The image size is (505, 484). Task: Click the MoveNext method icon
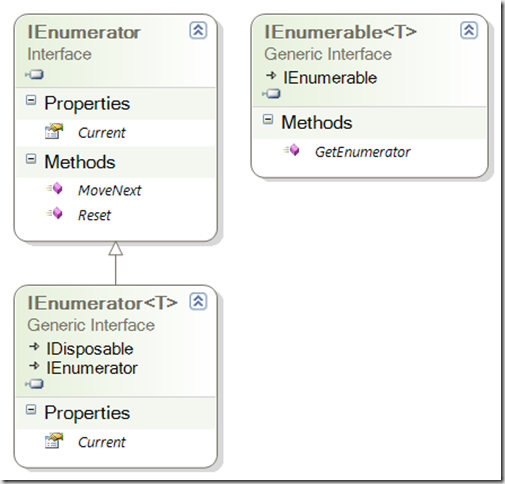tap(54, 189)
